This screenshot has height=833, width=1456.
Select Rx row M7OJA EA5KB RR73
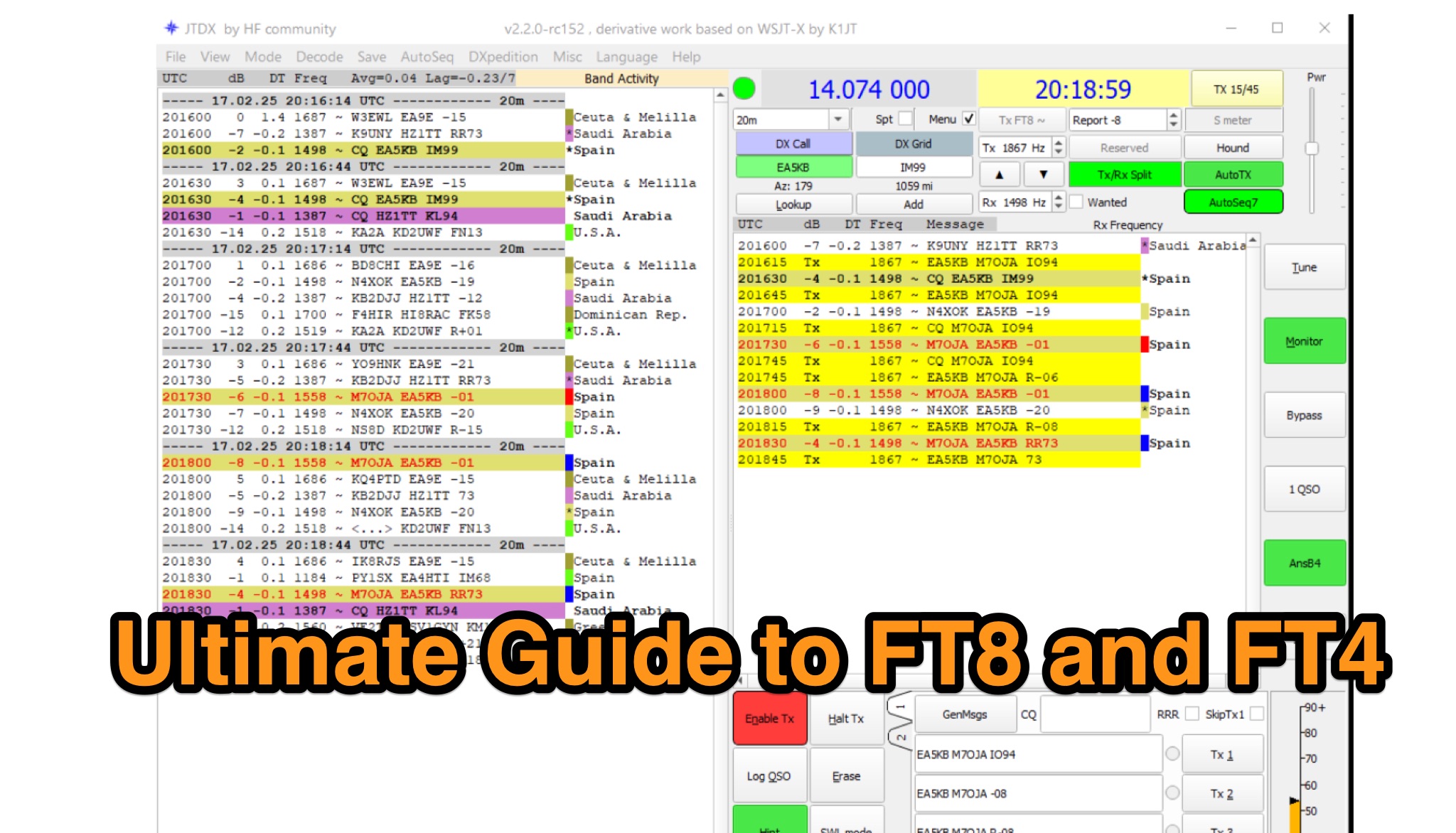938,443
